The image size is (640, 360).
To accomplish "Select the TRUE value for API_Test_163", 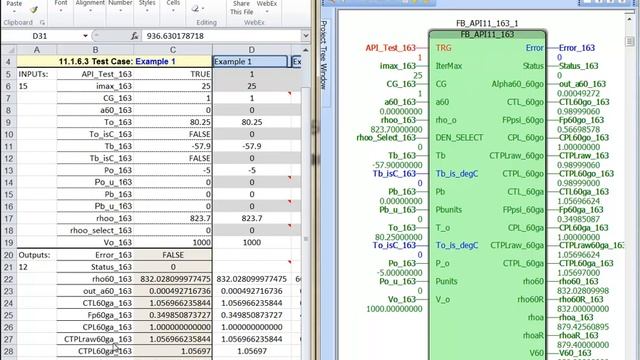I will (x=173, y=74).
